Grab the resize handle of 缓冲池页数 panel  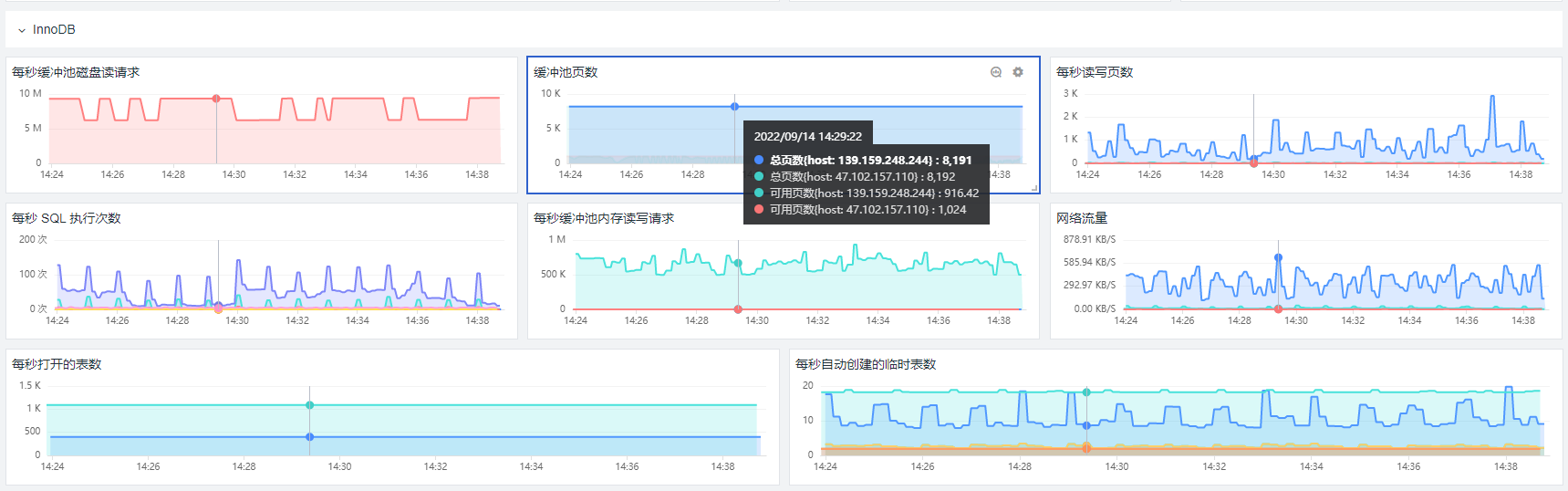(x=1034, y=188)
